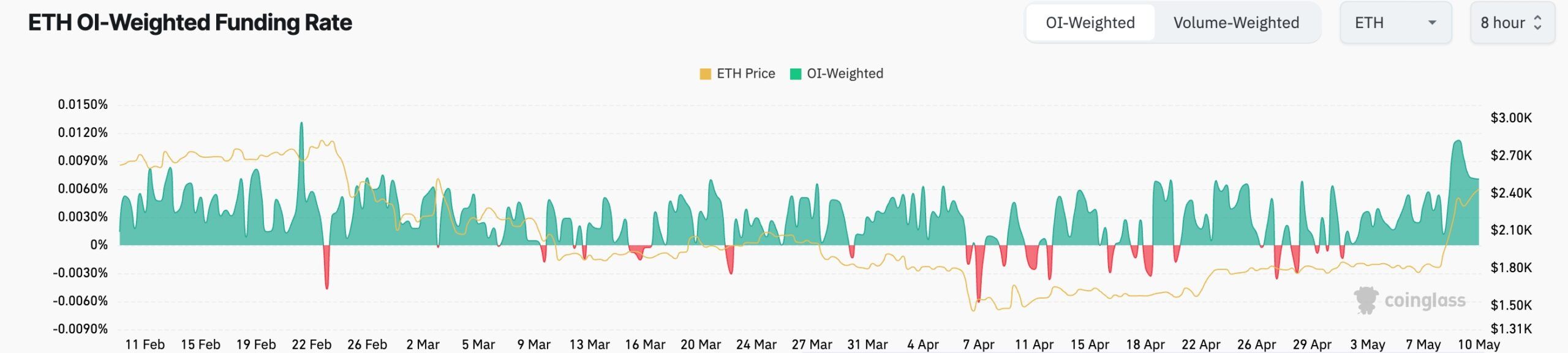Click the 8 hour up-down chevron icon
The width and height of the screenshot is (1568, 353).
[1537, 23]
